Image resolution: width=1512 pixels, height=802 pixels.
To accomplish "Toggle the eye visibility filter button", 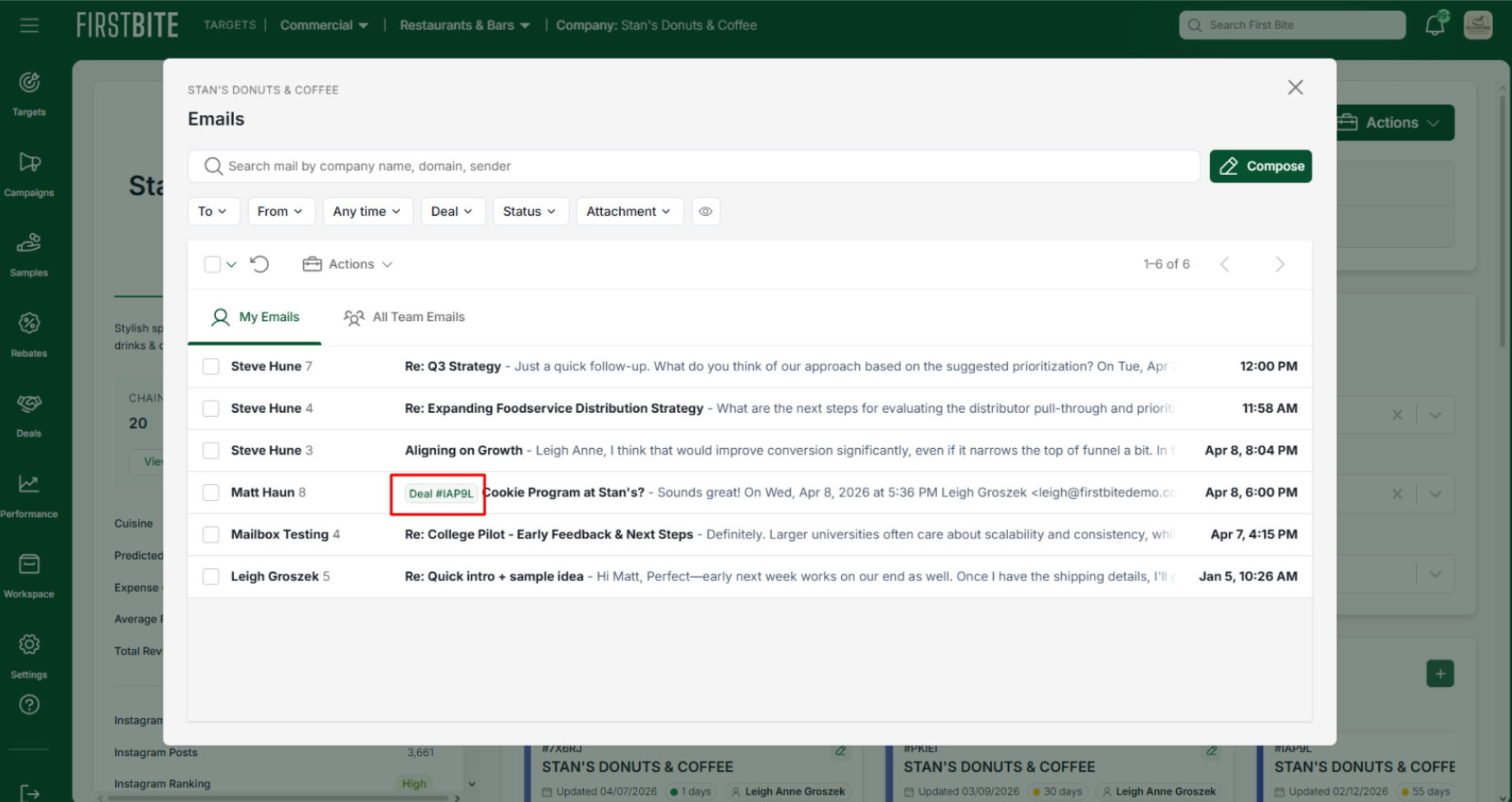I will click(705, 212).
